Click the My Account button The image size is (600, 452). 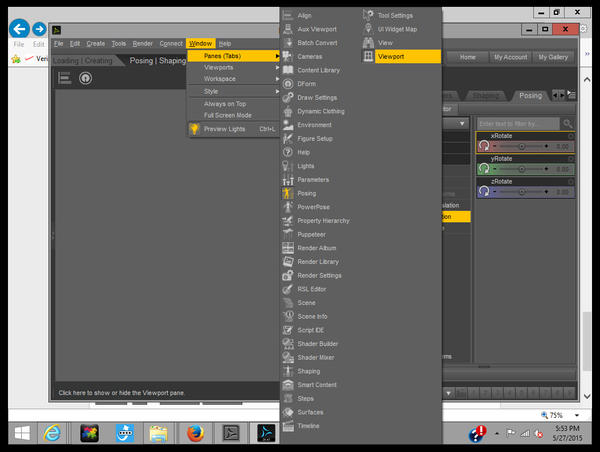(510, 57)
